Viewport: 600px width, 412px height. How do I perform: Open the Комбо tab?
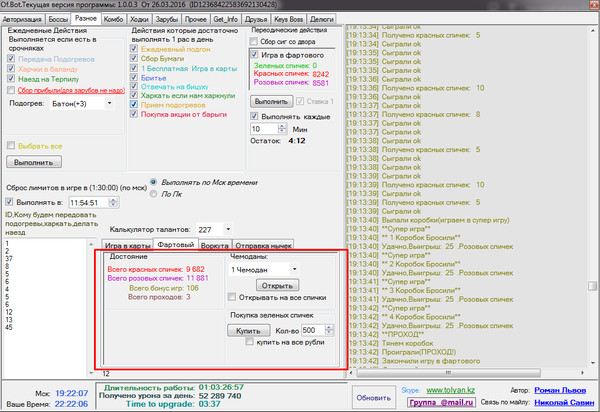tap(113, 19)
